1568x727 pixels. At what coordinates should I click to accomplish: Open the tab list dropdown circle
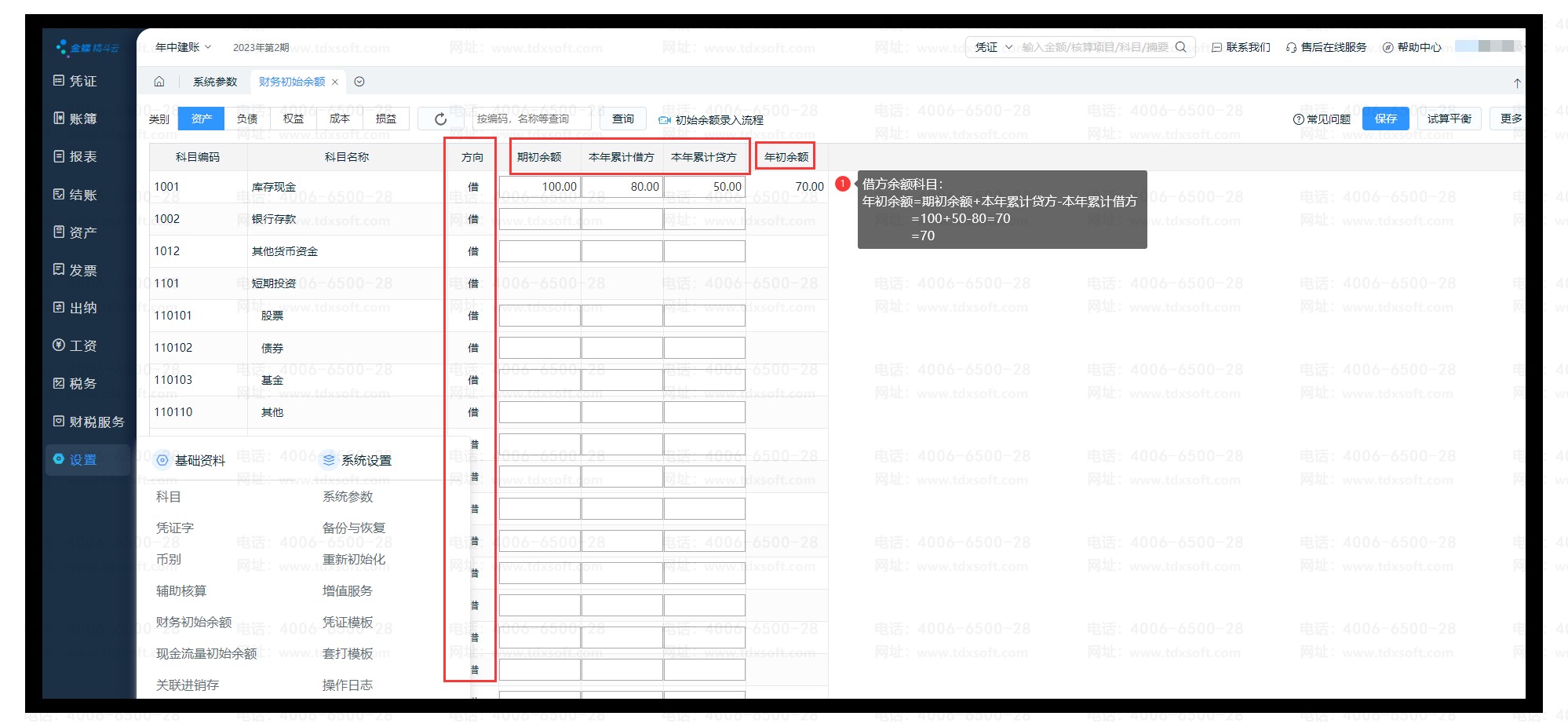(359, 82)
